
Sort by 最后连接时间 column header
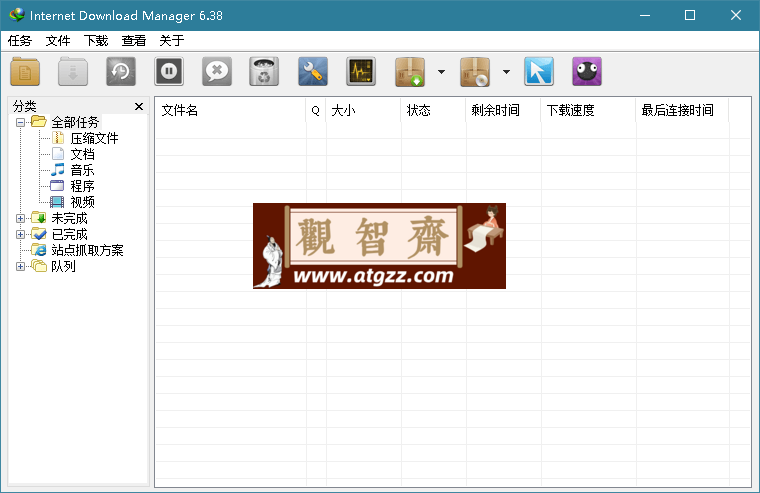682,111
